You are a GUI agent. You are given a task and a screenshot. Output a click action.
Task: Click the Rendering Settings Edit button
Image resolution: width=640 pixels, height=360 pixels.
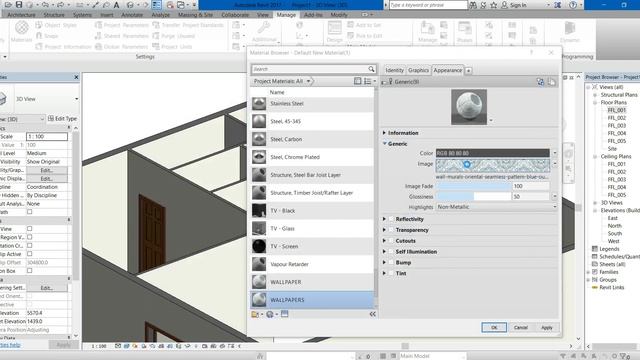[x=47, y=288]
